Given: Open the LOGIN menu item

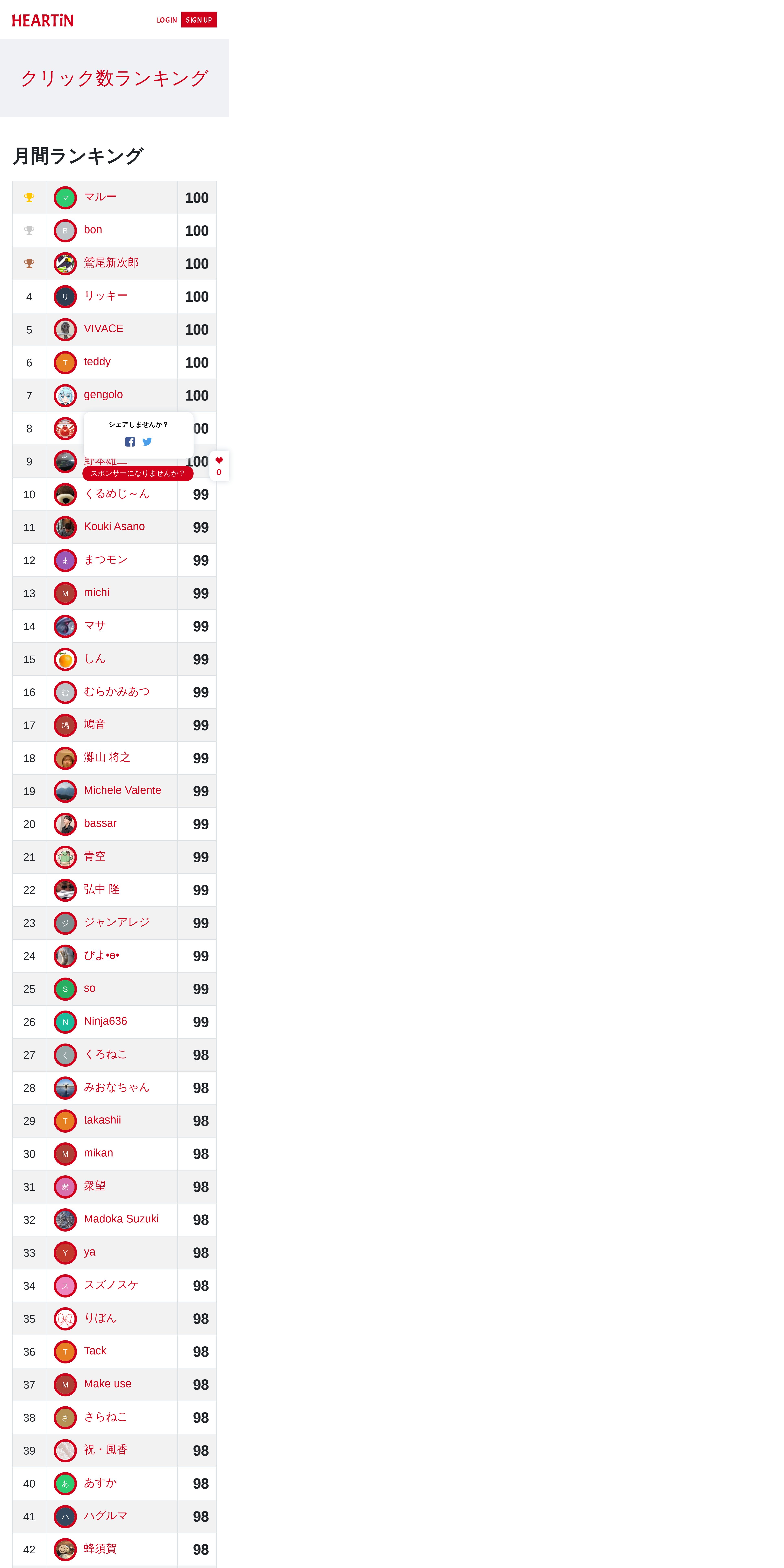Looking at the screenshot, I should [167, 20].
